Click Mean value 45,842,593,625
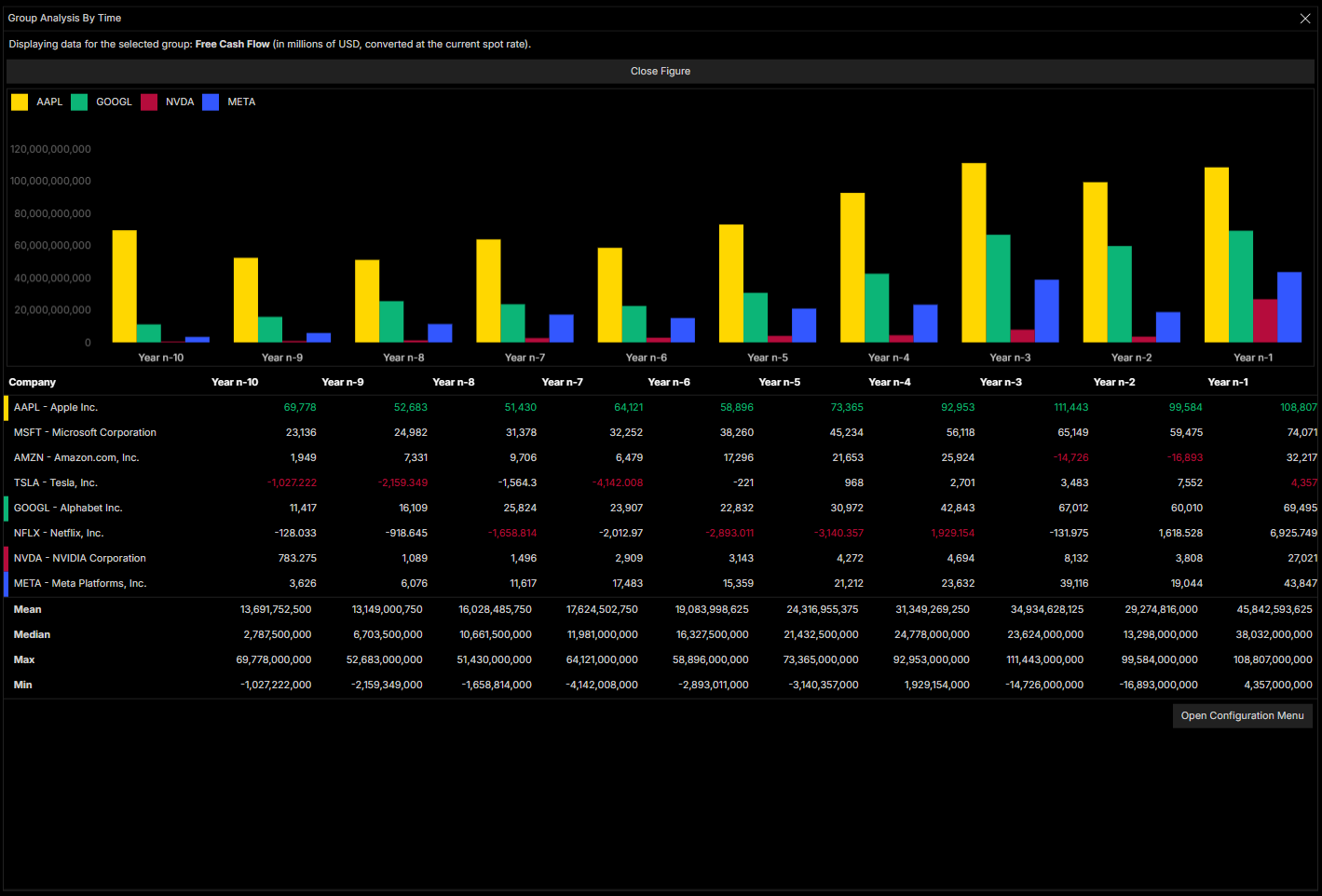The height and width of the screenshot is (896, 1322). point(1274,609)
